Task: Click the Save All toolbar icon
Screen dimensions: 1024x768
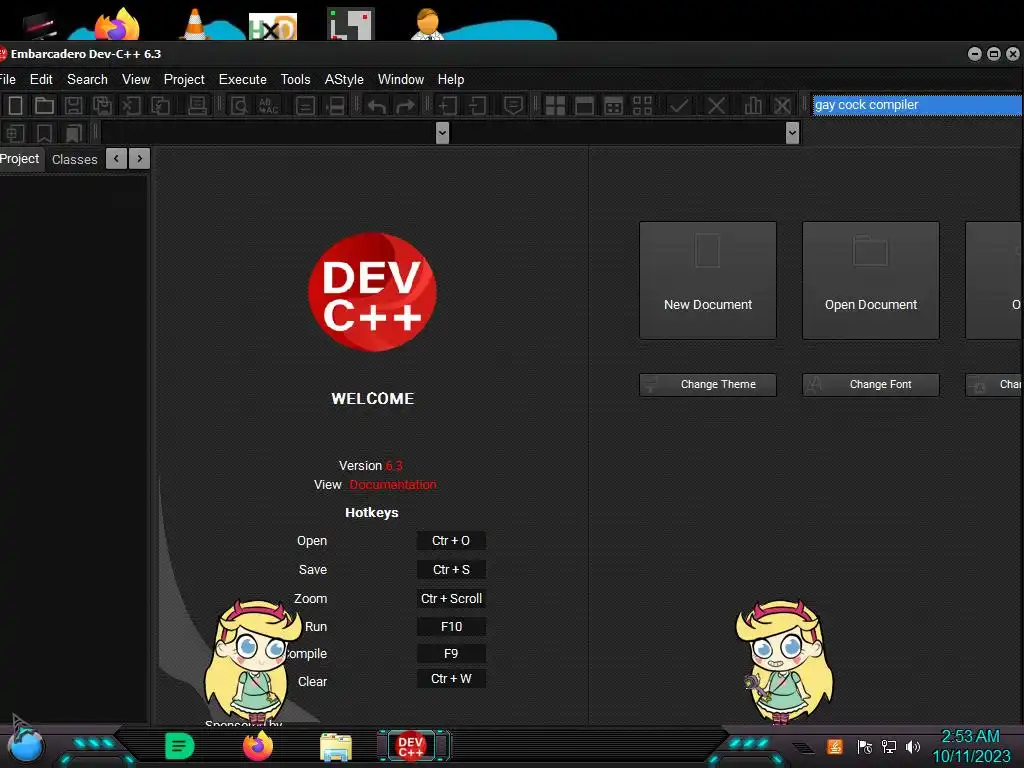Action: pyautogui.click(x=102, y=105)
